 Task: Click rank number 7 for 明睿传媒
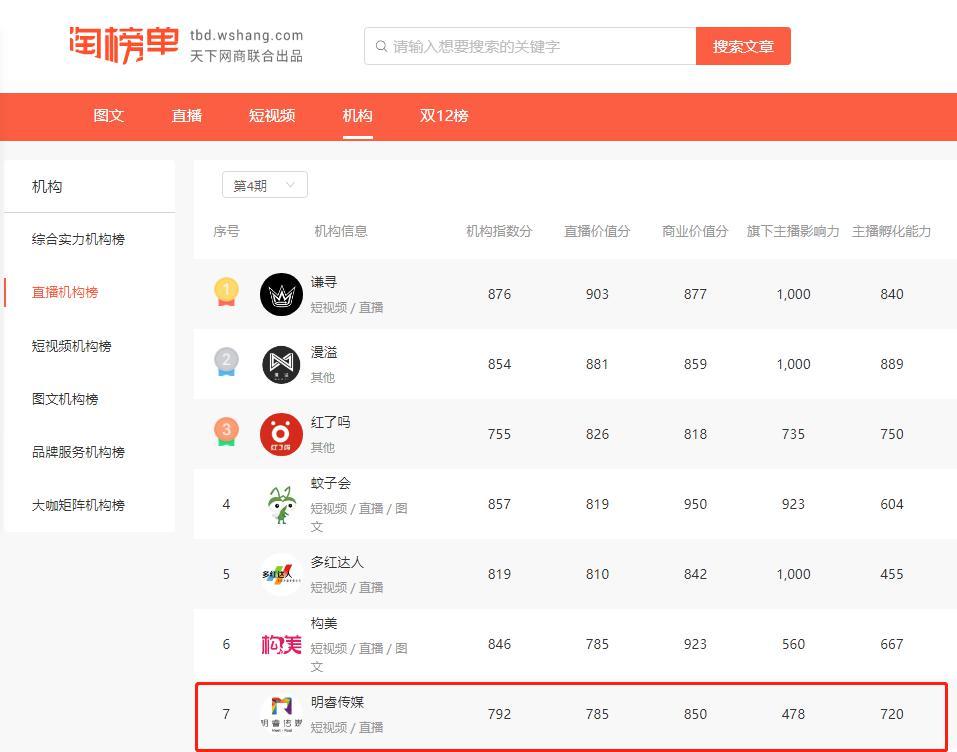coord(226,714)
